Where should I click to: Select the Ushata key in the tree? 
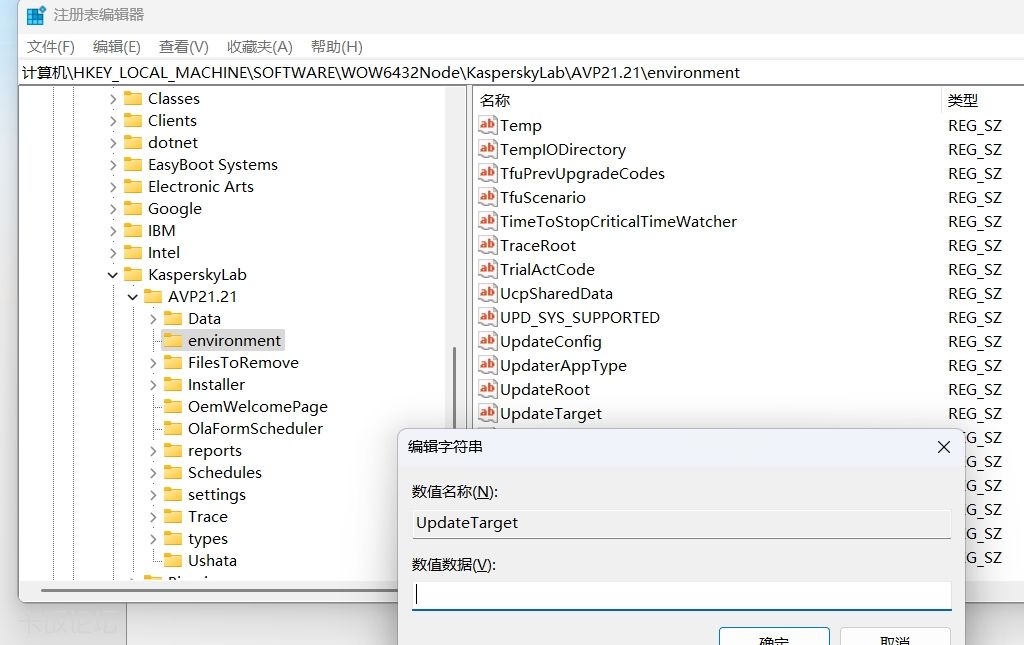(212, 561)
